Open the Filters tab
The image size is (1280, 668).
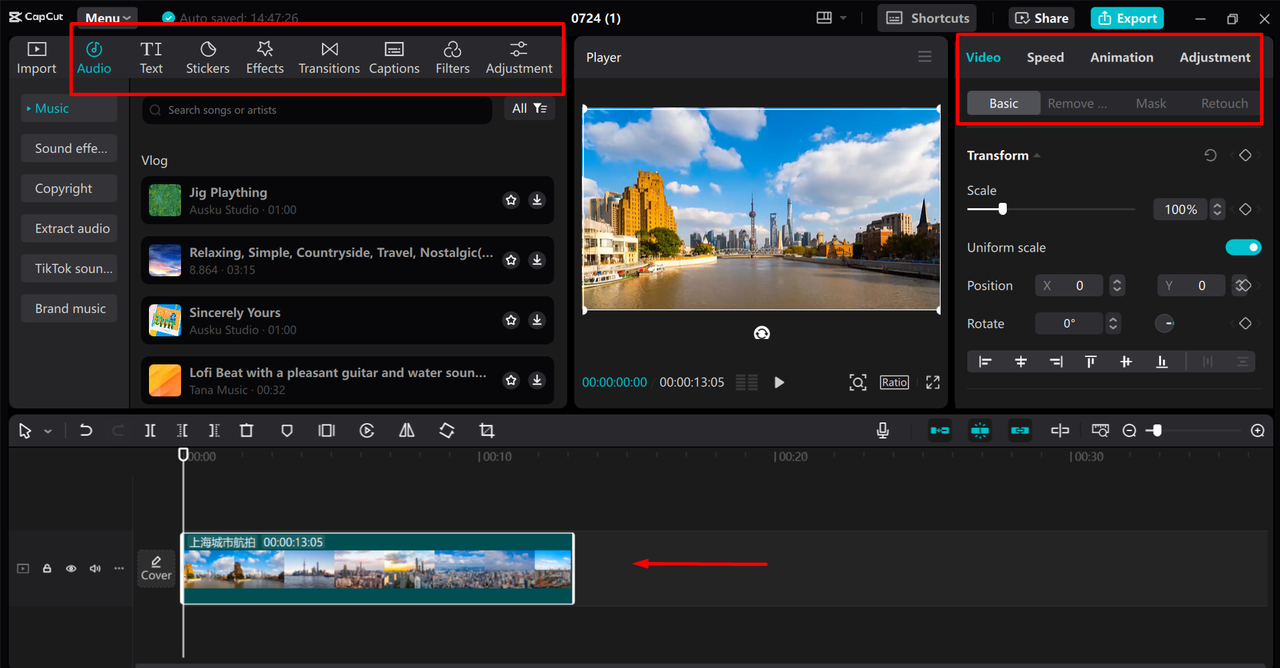pyautogui.click(x=452, y=58)
